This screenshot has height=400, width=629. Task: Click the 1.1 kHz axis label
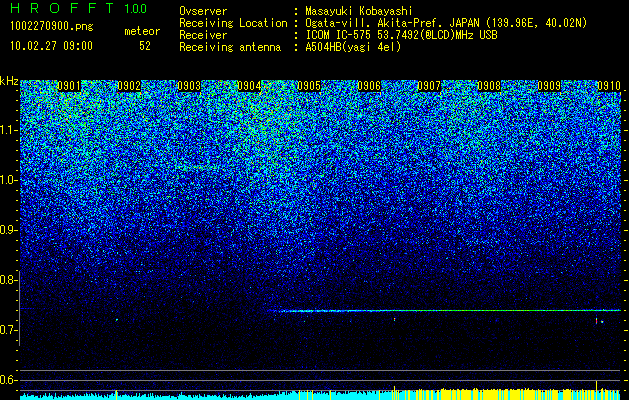point(9,130)
